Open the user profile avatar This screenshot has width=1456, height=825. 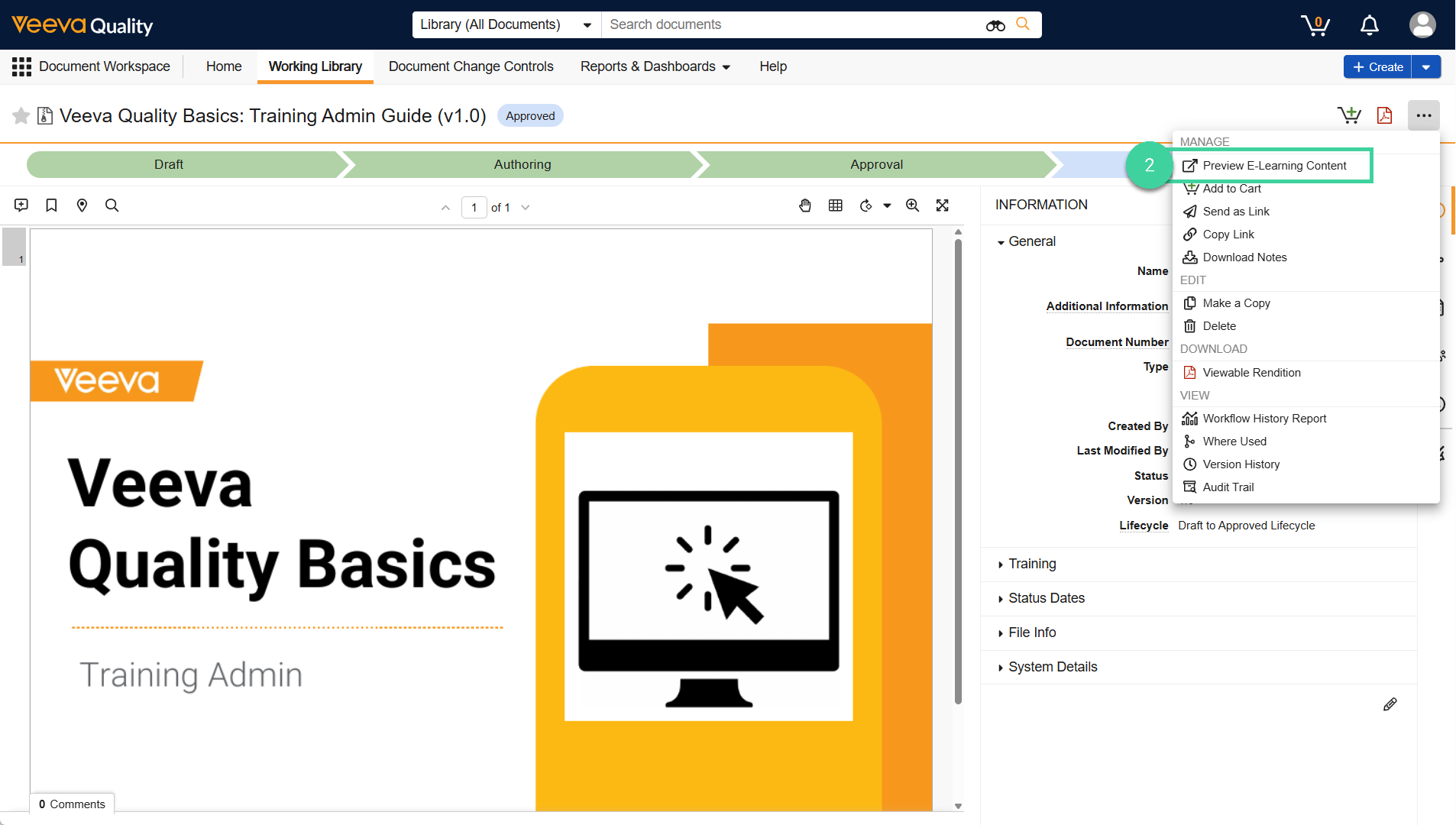tap(1422, 24)
